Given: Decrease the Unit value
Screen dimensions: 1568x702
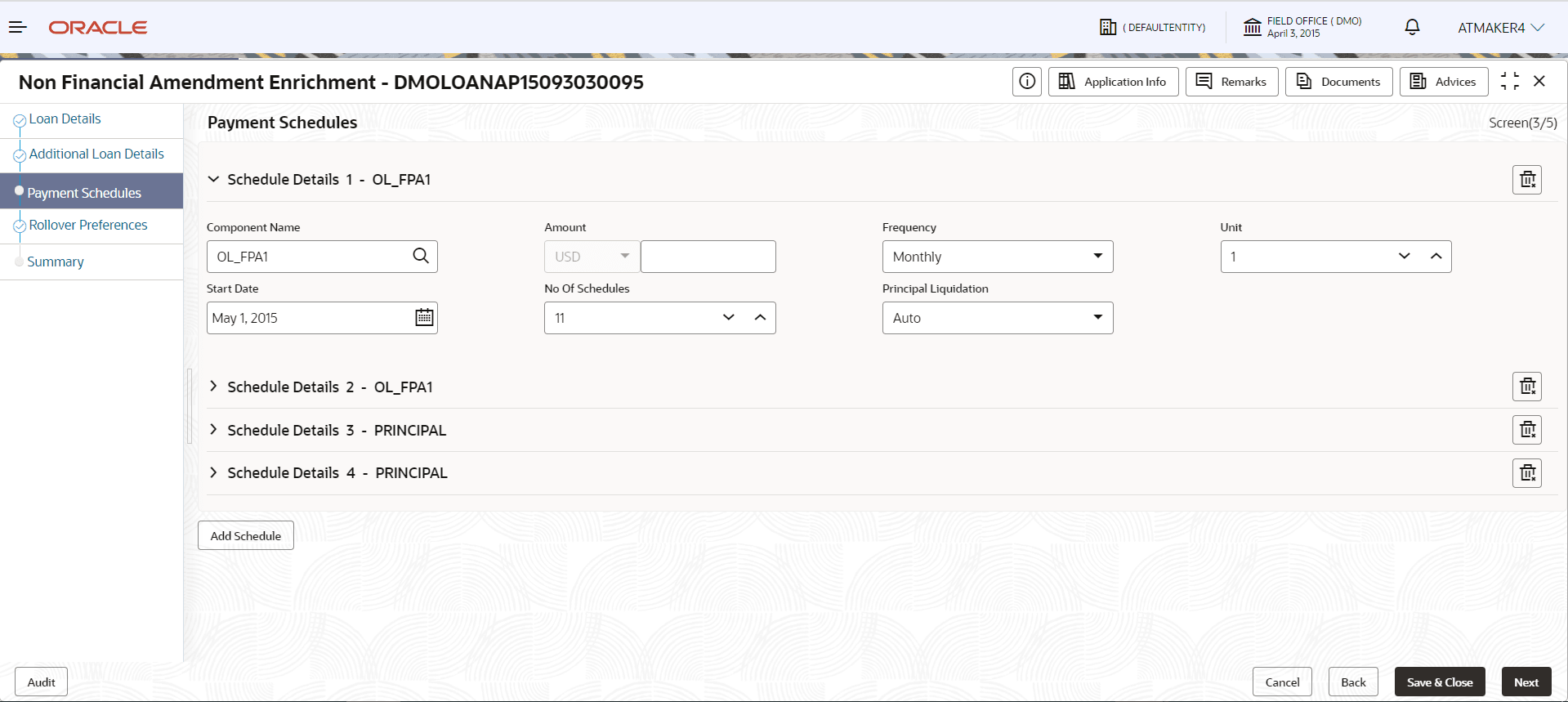Looking at the screenshot, I should coord(1405,257).
